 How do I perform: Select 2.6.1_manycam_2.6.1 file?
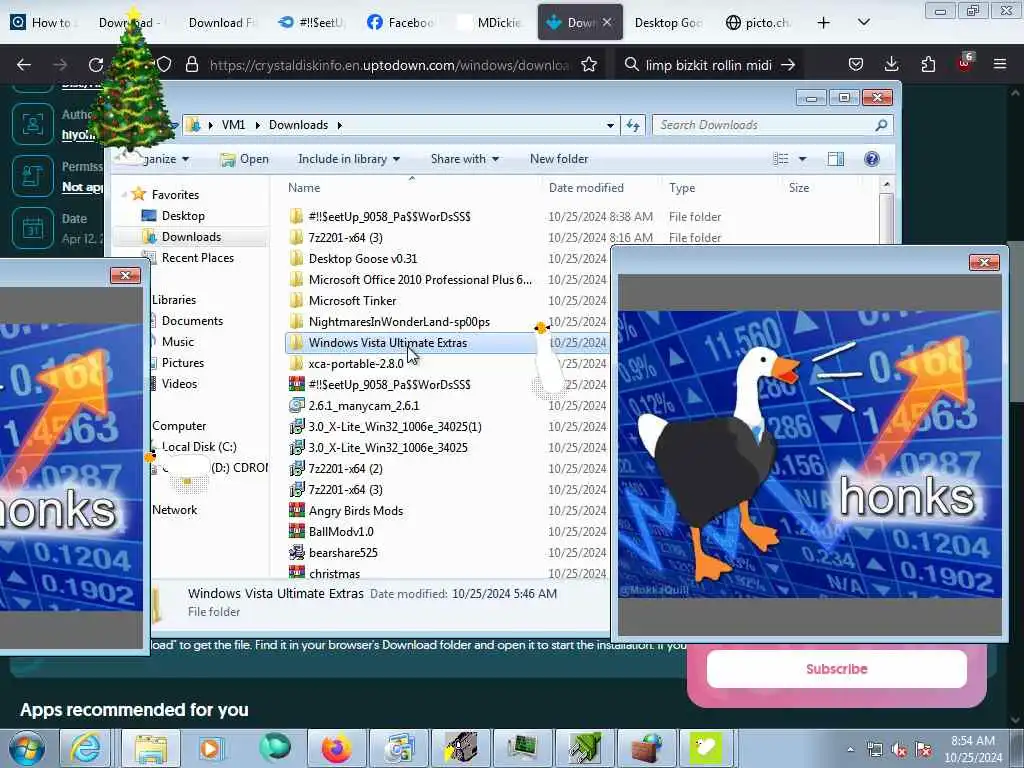click(x=364, y=406)
